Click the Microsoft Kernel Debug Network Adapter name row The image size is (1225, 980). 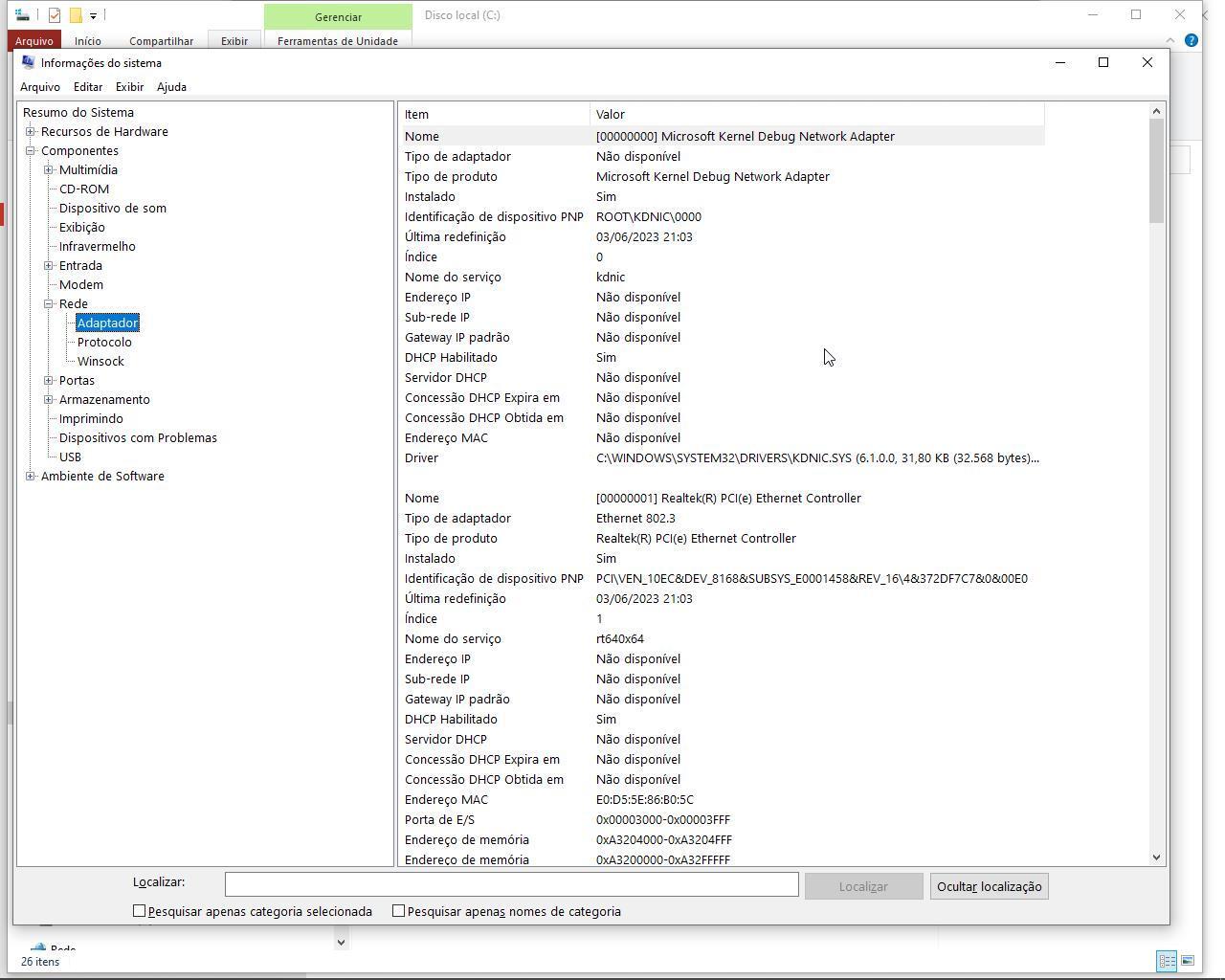pyautogui.click(x=722, y=136)
